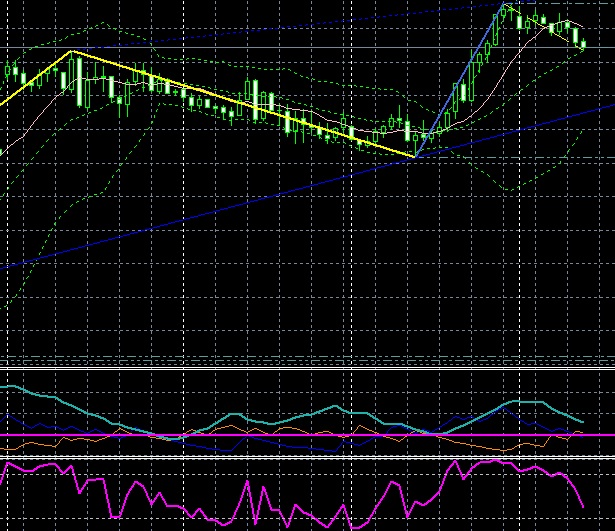The height and width of the screenshot is (531, 615).
Task: Click the gray horizontal price level line
Action: 300,48
